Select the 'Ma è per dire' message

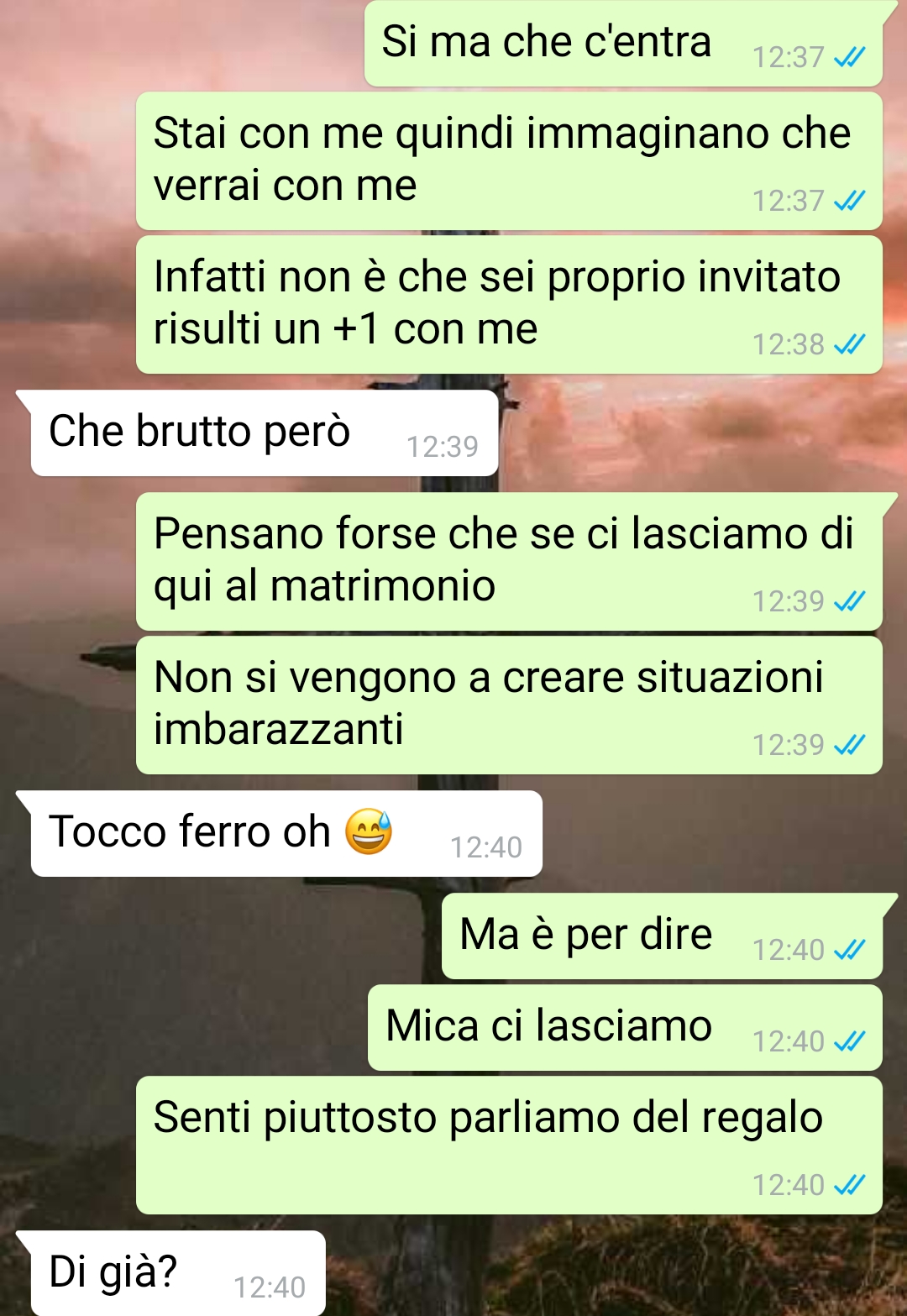[662, 936]
